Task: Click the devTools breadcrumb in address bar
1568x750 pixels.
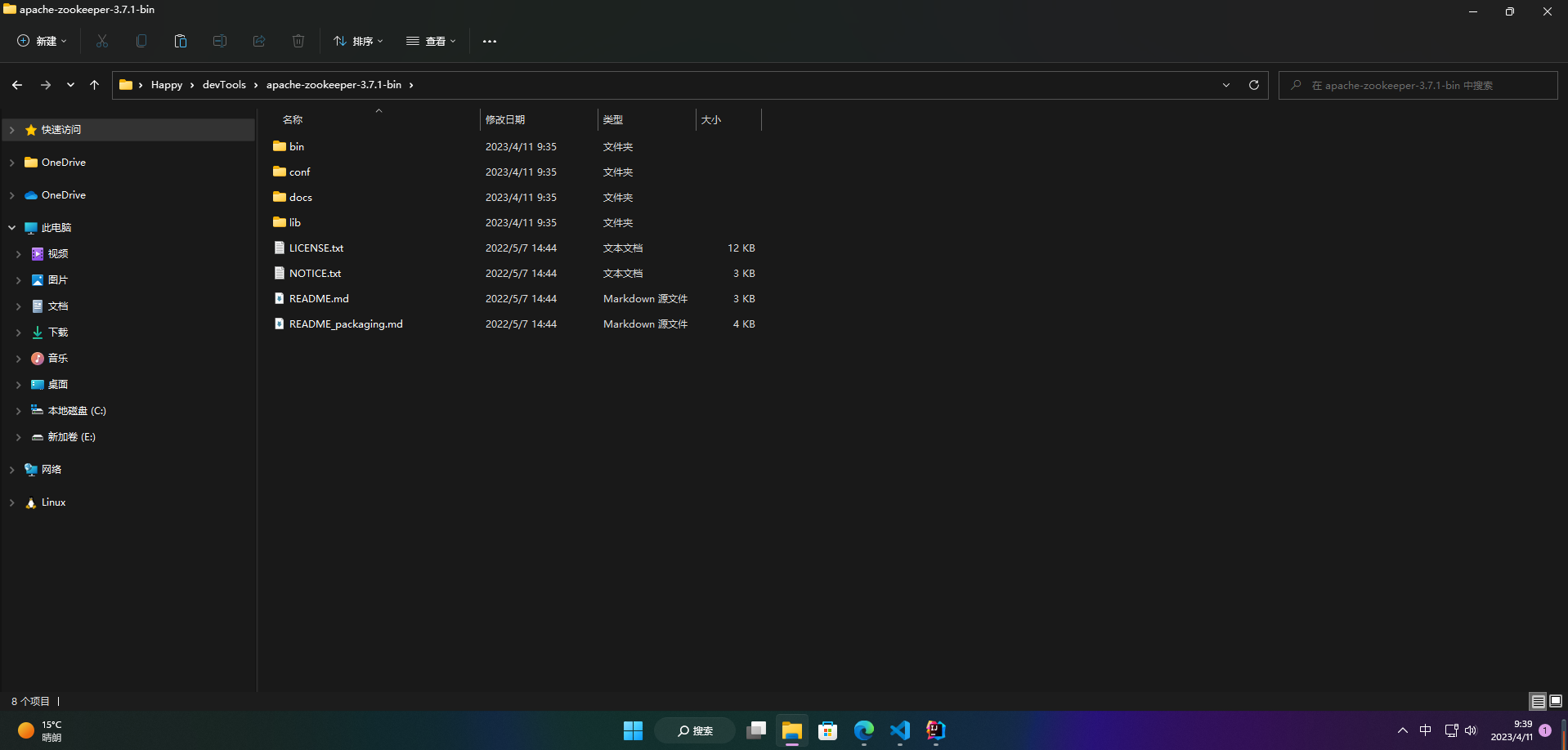Action: click(224, 85)
